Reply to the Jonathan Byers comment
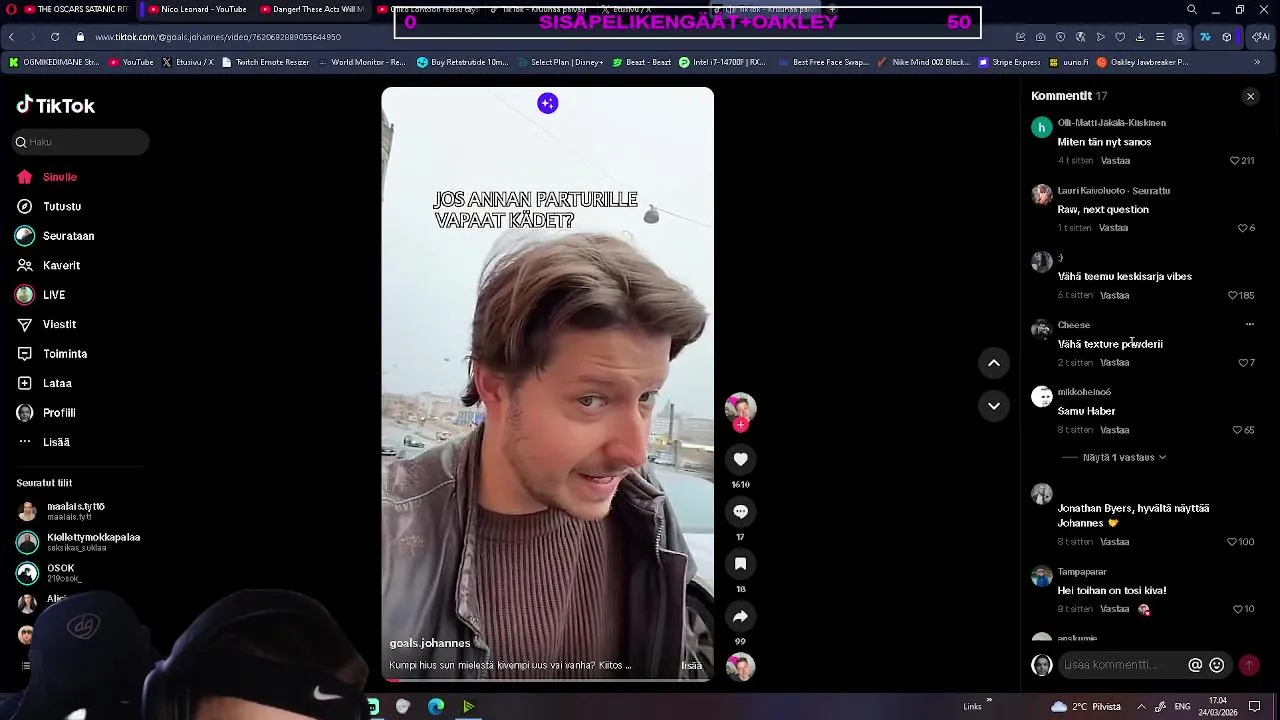Screen dimensions: 1280x720 pyautogui.click(x=1114, y=542)
